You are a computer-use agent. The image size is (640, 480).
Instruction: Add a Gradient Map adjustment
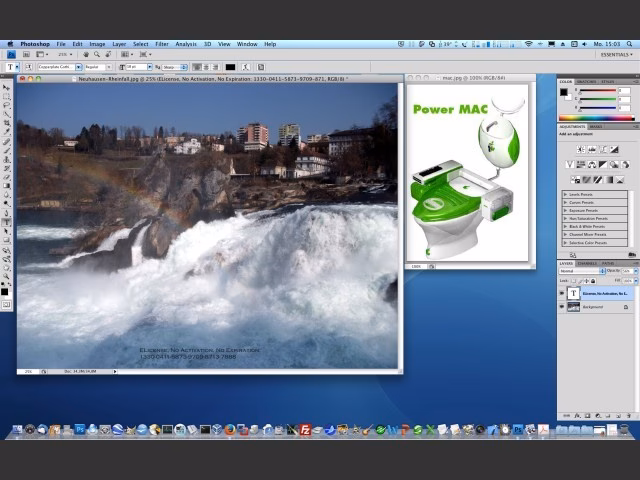(x=609, y=180)
